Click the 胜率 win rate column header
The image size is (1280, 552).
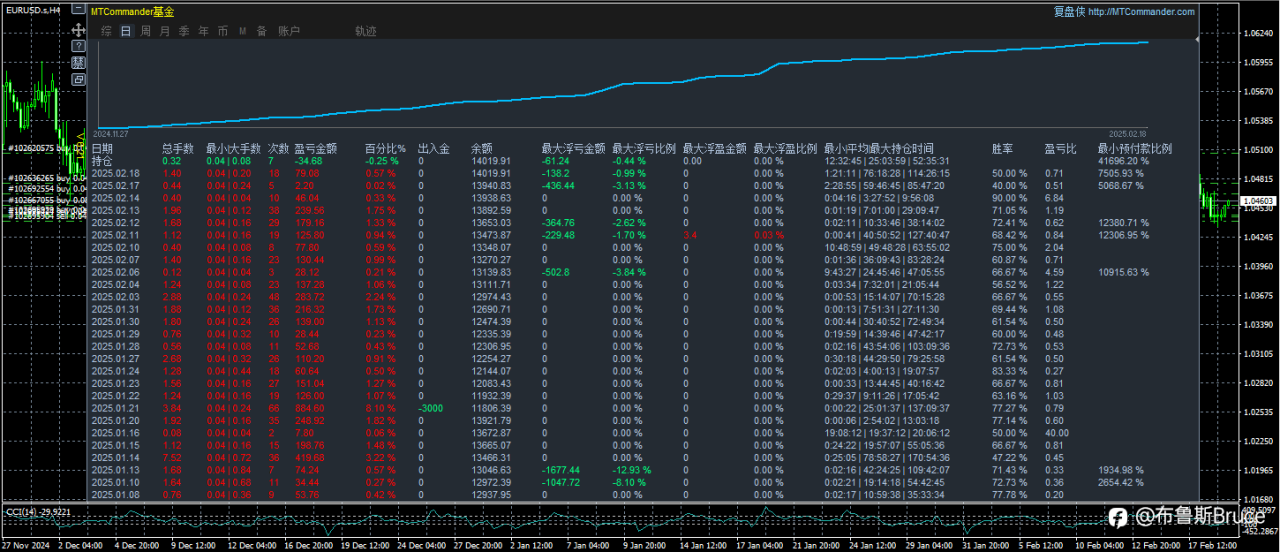[1001, 148]
